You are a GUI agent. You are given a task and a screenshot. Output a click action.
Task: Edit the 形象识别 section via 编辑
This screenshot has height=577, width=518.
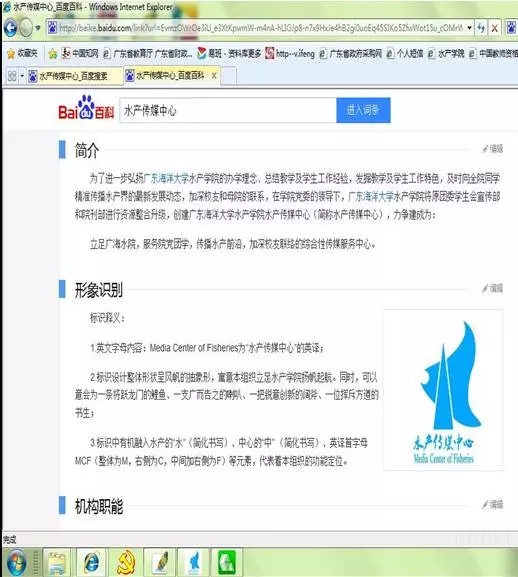coord(493,288)
